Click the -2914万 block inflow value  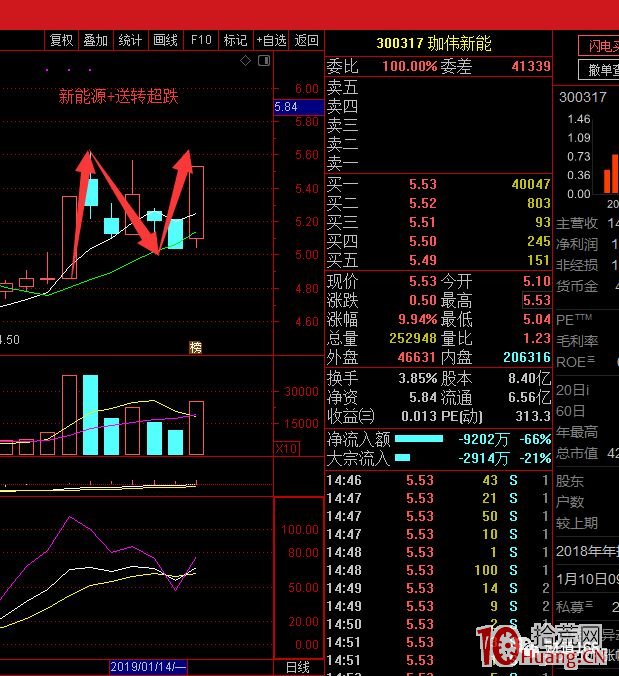pos(484,458)
